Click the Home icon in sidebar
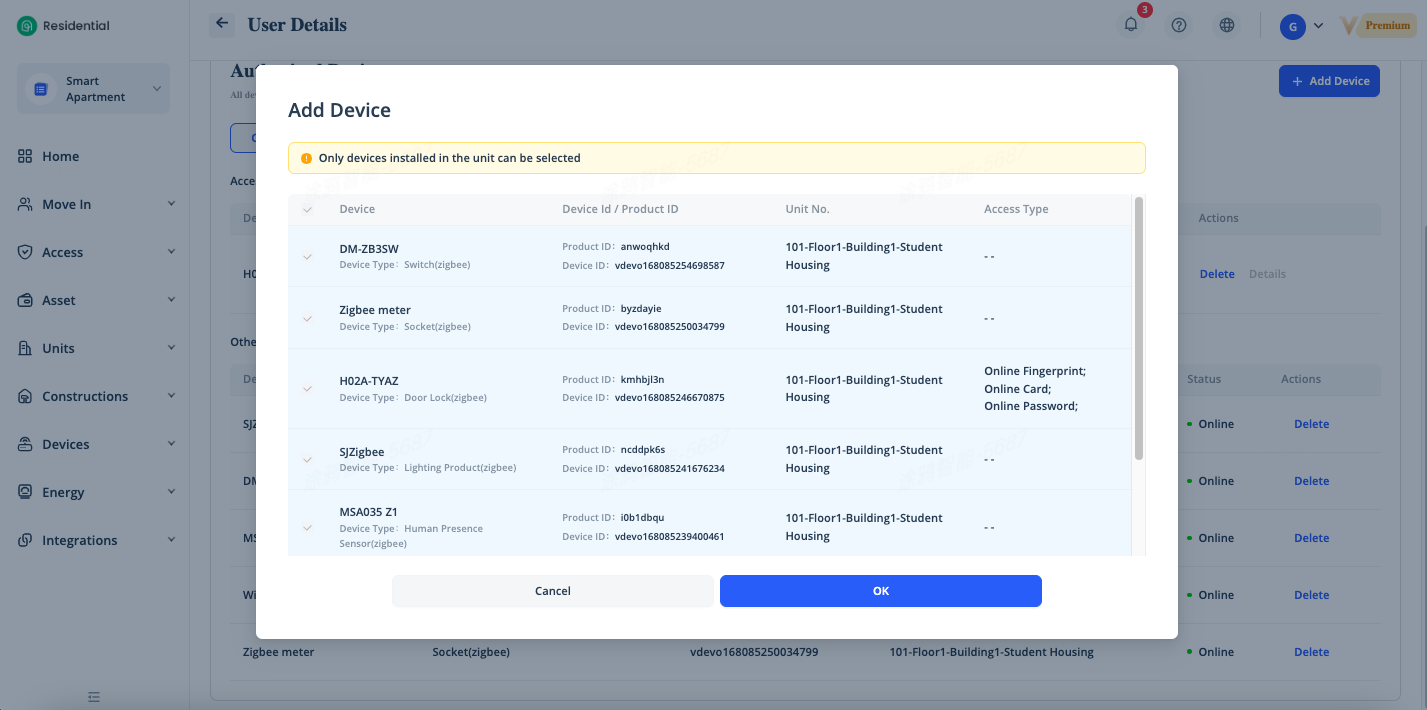 point(26,156)
